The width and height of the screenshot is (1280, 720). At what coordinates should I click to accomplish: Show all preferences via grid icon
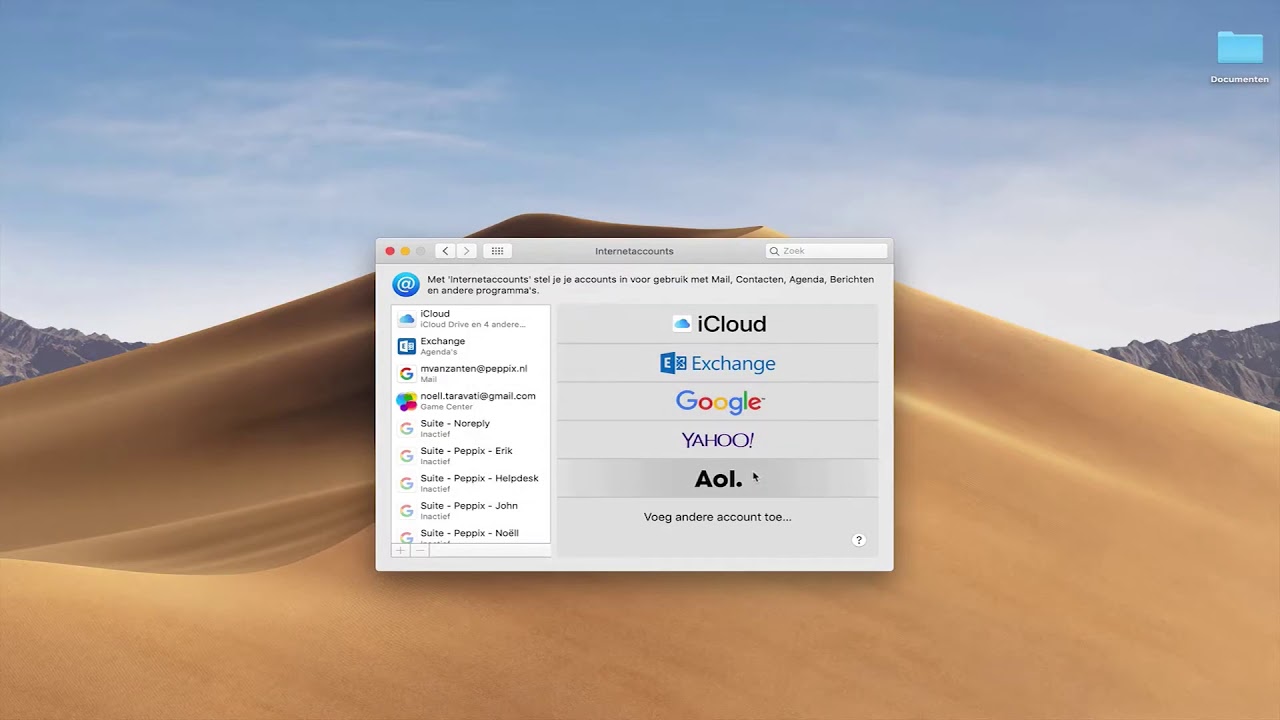497,251
